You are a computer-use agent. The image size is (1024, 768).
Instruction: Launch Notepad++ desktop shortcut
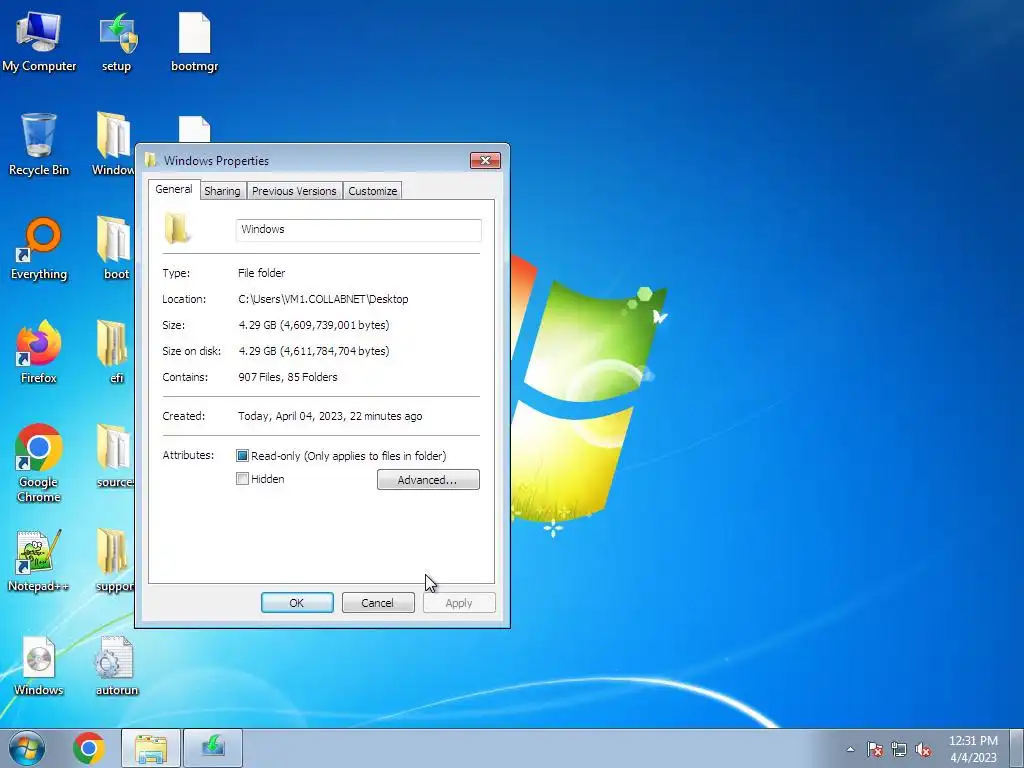[x=39, y=561]
